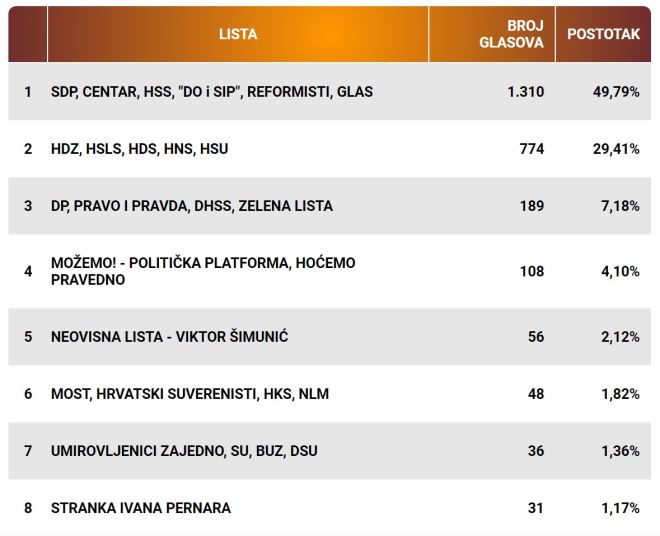Image resolution: width=660 pixels, height=536 pixels.
Task: Click the POSTOTAK column header
Action: (x=603, y=34)
